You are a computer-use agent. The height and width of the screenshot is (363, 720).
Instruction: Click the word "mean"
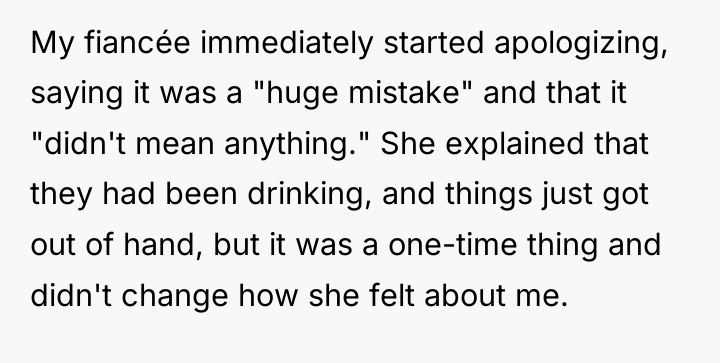pyautogui.click(x=175, y=144)
